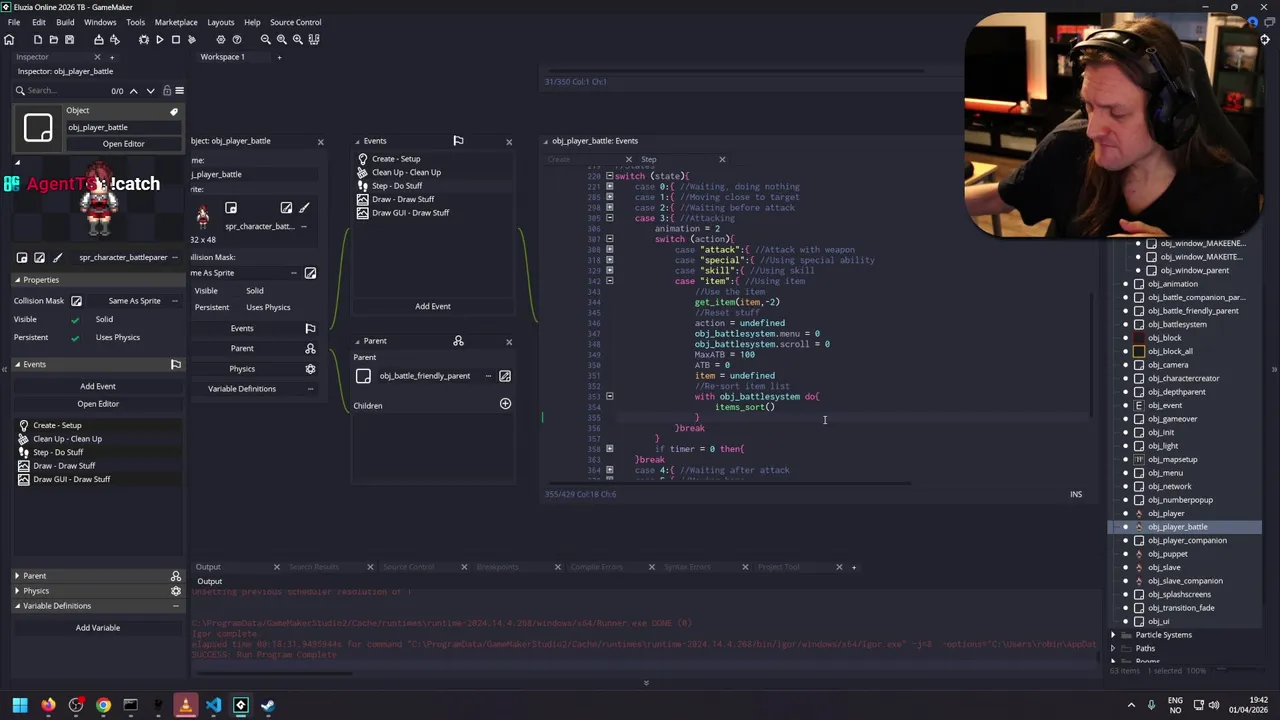The image size is (1280, 720).
Task: Open project with folder toolbar icon
Action: click(x=53, y=39)
